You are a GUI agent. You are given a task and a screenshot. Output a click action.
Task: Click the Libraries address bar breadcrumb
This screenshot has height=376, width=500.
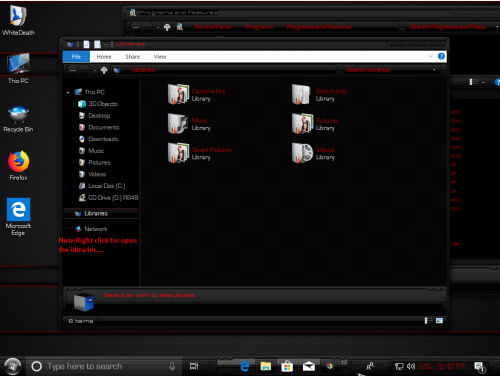(x=143, y=70)
